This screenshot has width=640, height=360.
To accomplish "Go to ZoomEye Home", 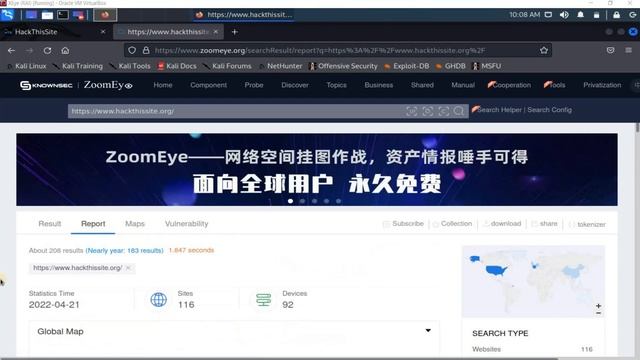I will click(163, 85).
